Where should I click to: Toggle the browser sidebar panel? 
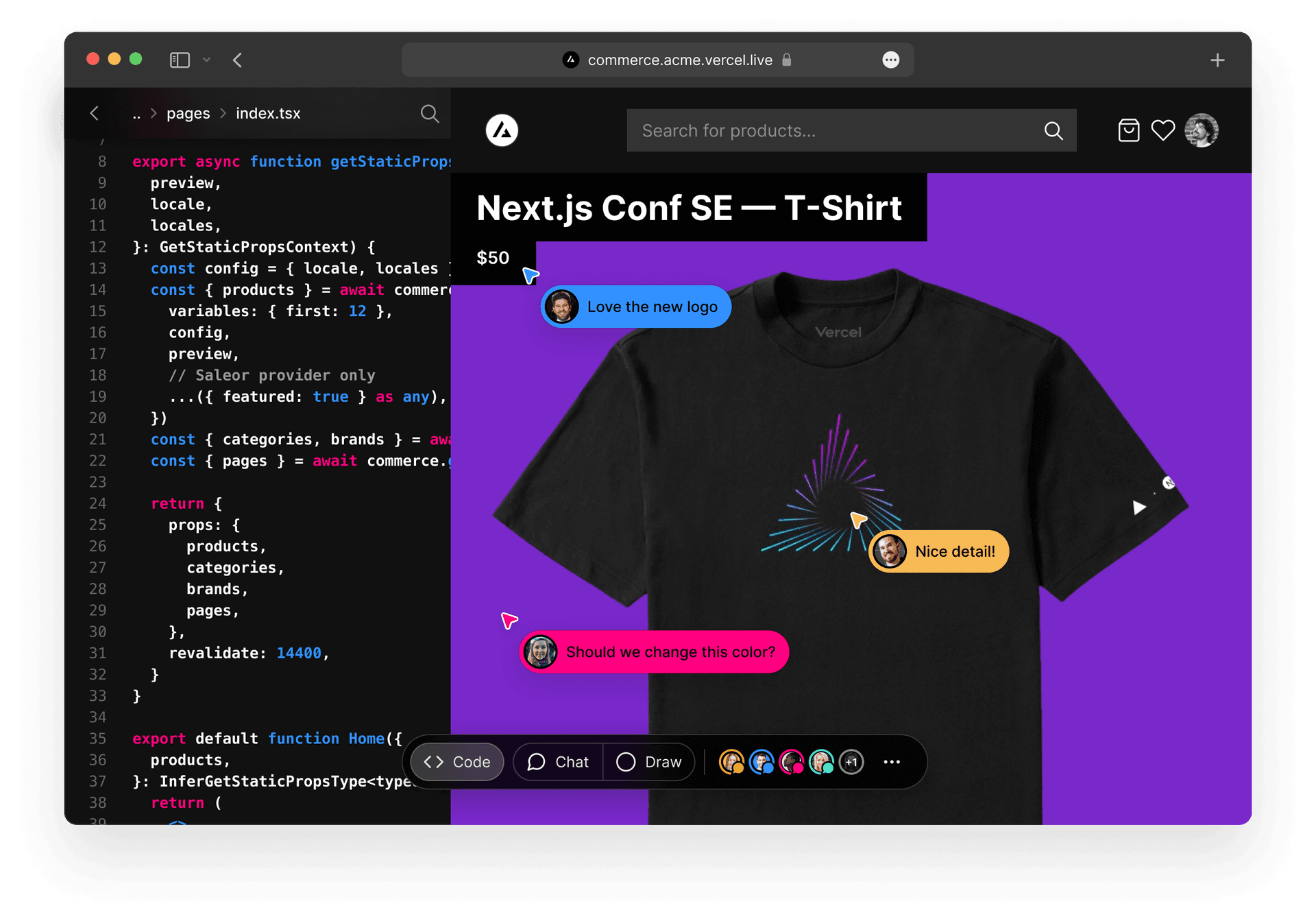(x=180, y=60)
